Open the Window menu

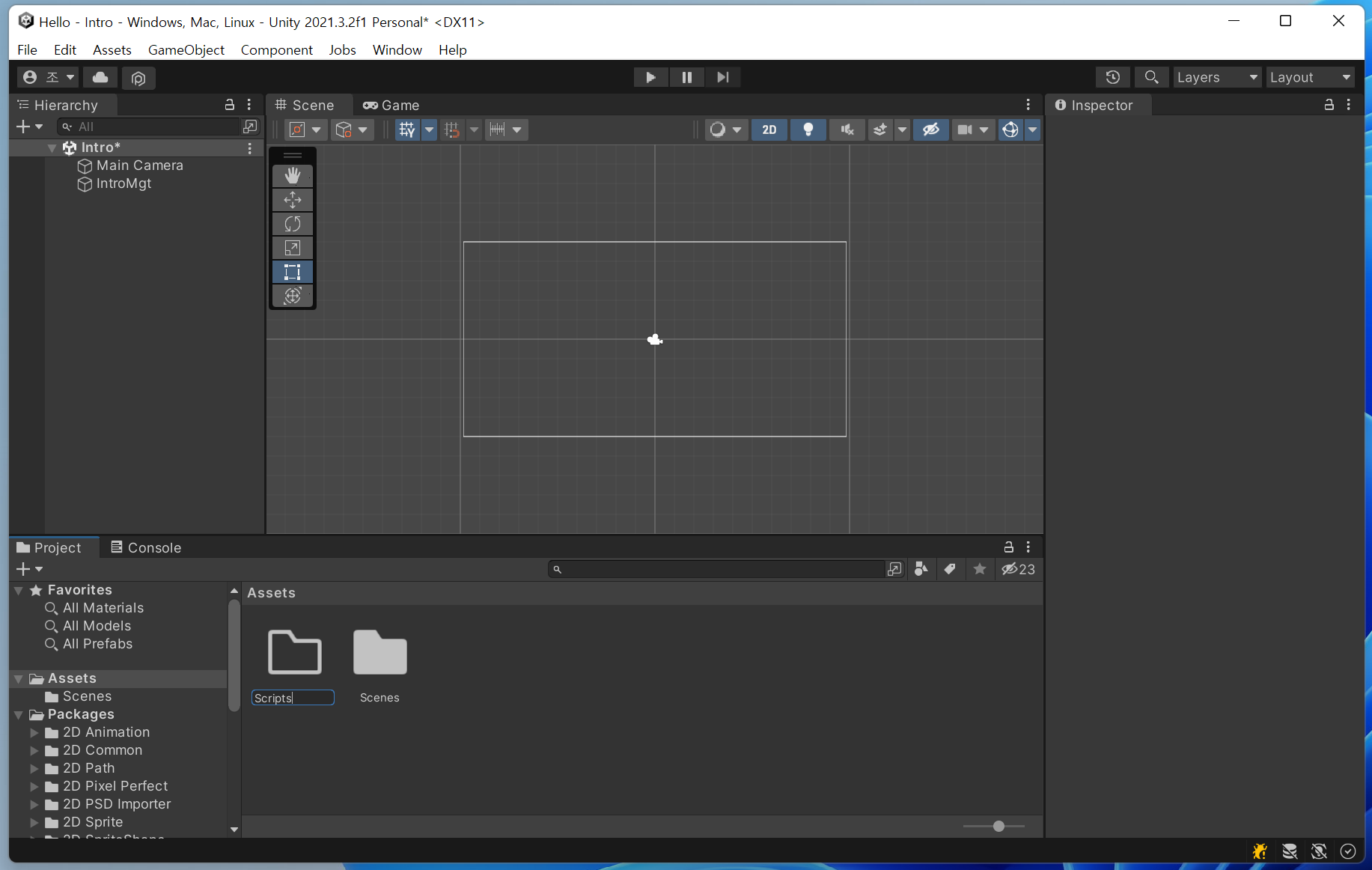[397, 50]
